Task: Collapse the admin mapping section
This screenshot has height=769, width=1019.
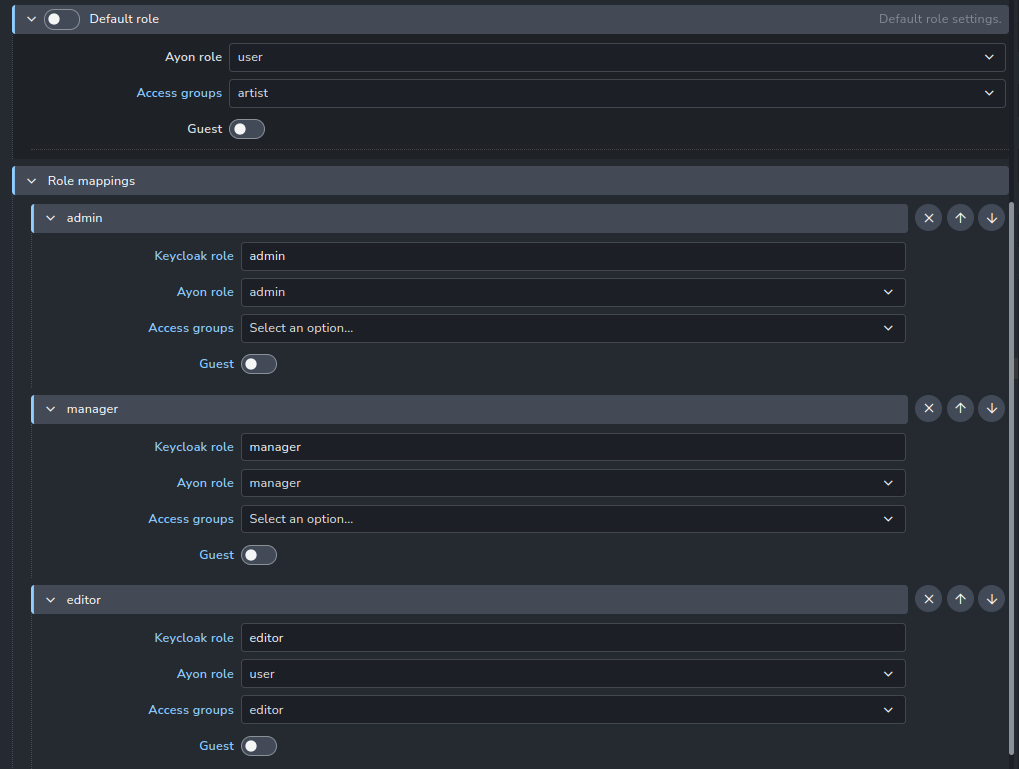Action: coord(50,217)
